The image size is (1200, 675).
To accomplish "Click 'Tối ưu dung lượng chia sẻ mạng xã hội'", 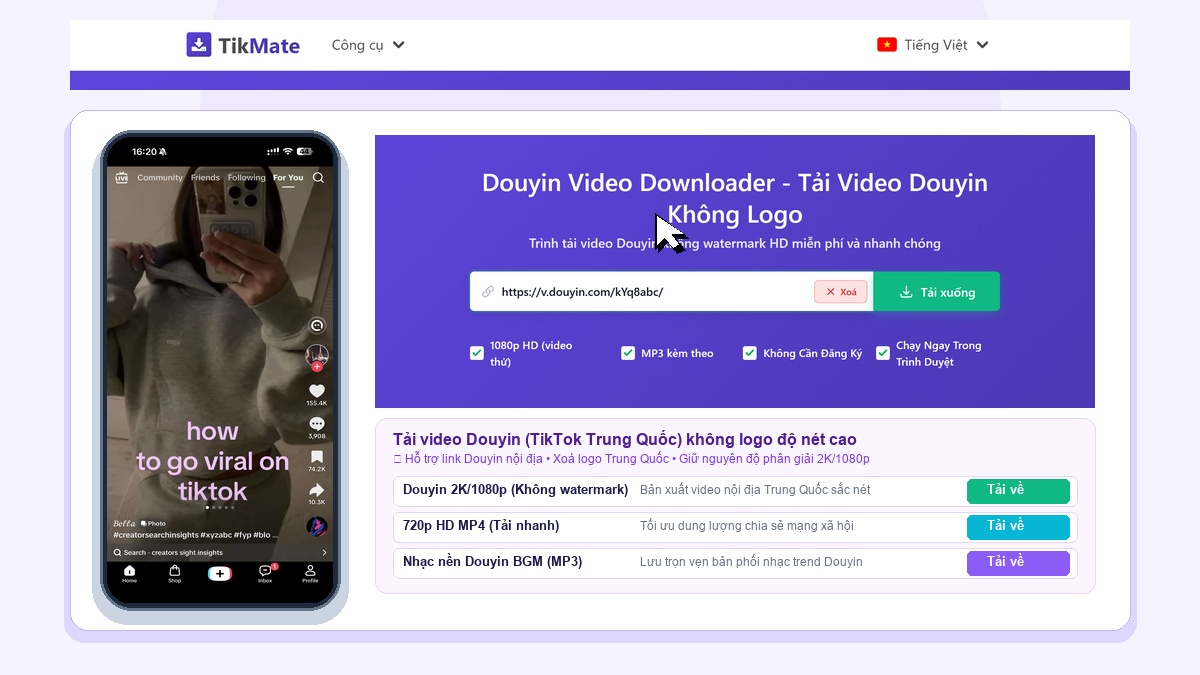I will pyautogui.click(x=747, y=526).
